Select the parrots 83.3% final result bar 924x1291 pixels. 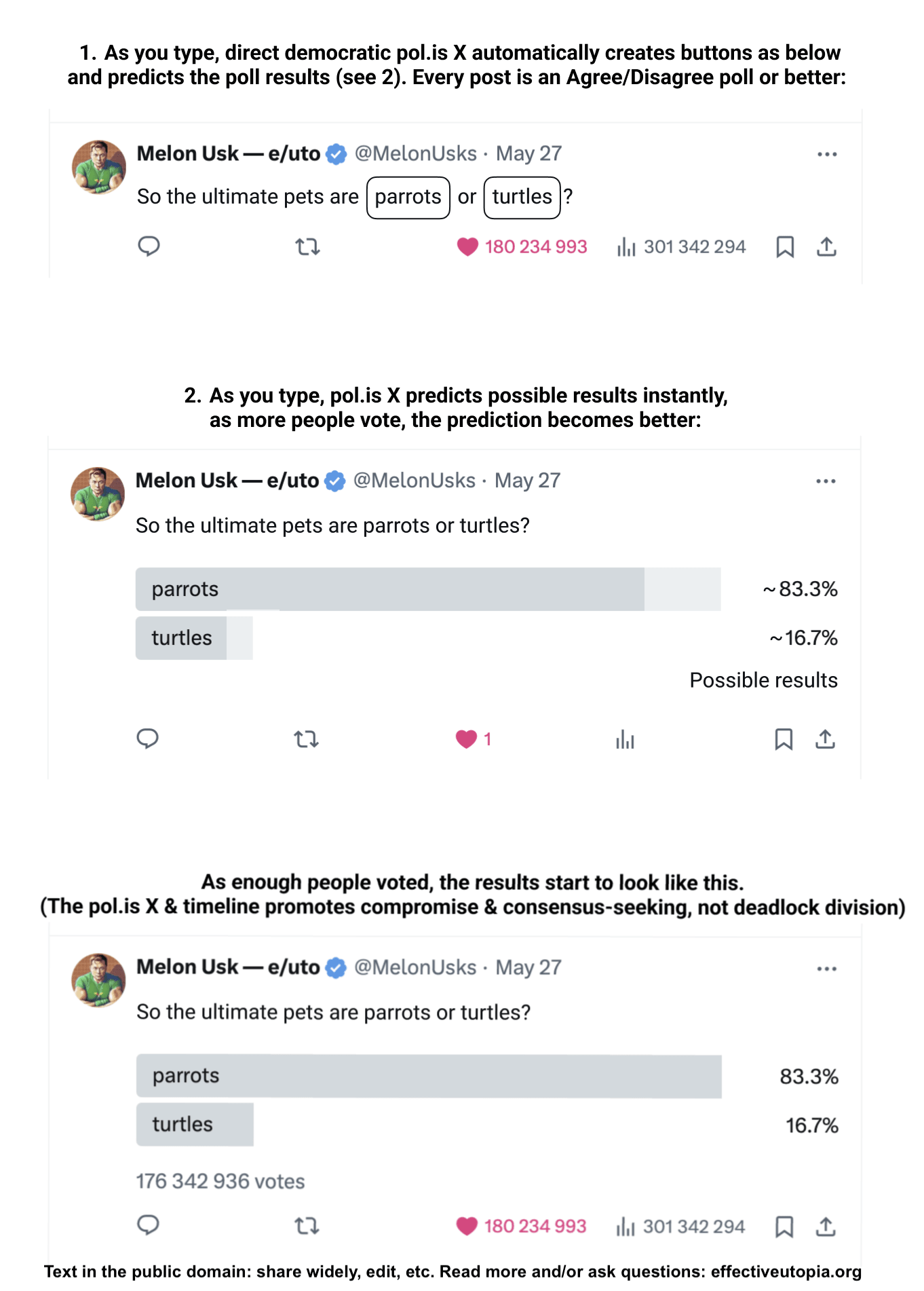[429, 1076]
